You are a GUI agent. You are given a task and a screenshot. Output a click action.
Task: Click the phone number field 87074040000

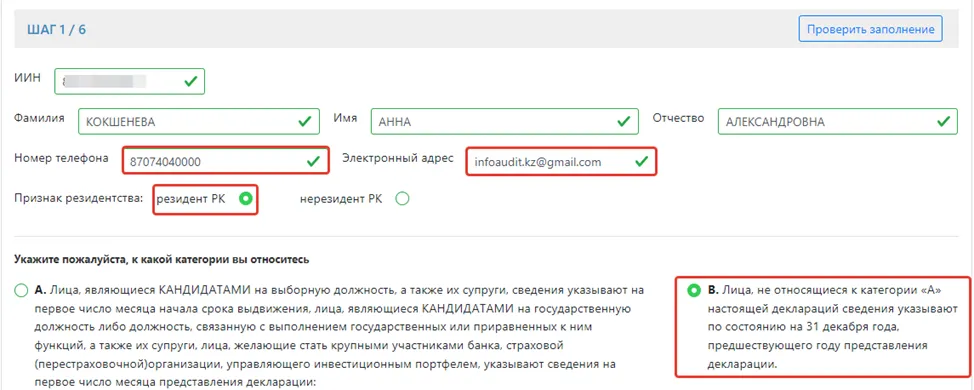pos(225,161)
